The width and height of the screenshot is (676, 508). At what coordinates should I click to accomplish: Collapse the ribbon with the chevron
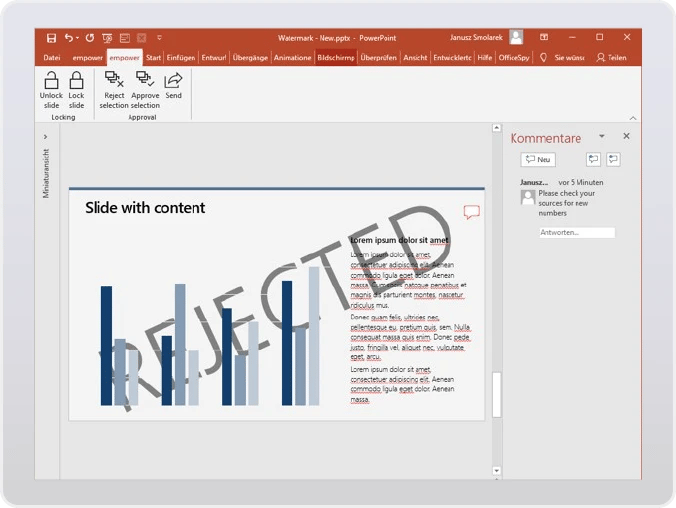coord(633,118)
